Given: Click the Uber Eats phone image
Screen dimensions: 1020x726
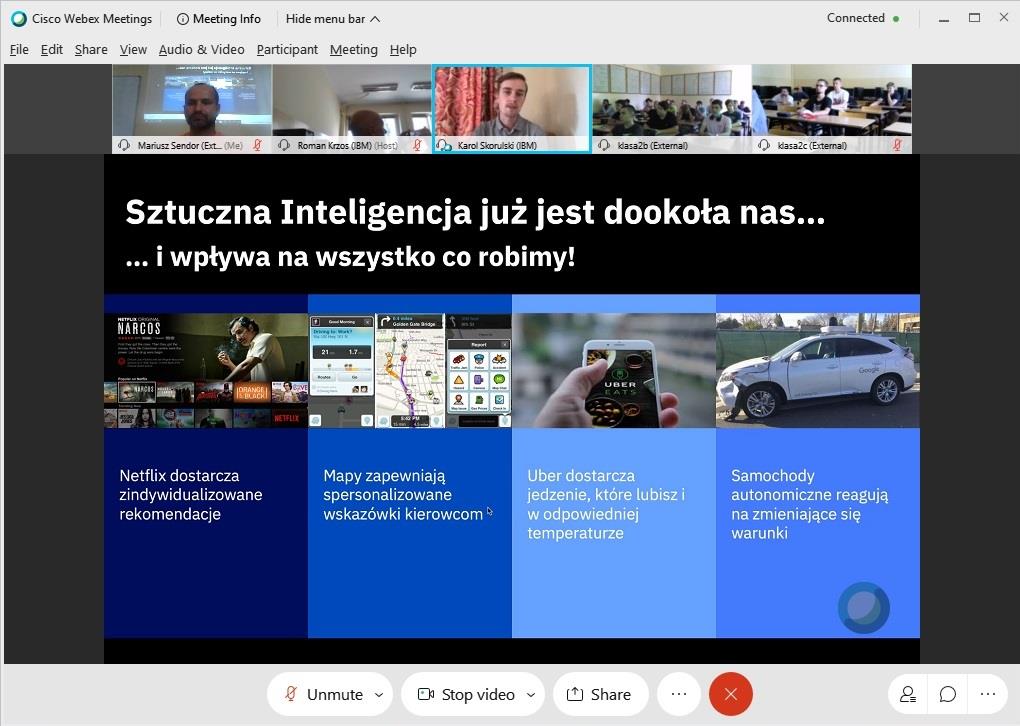Looking at the screenshot, I should pyautogui.click(x=614, y=370).
